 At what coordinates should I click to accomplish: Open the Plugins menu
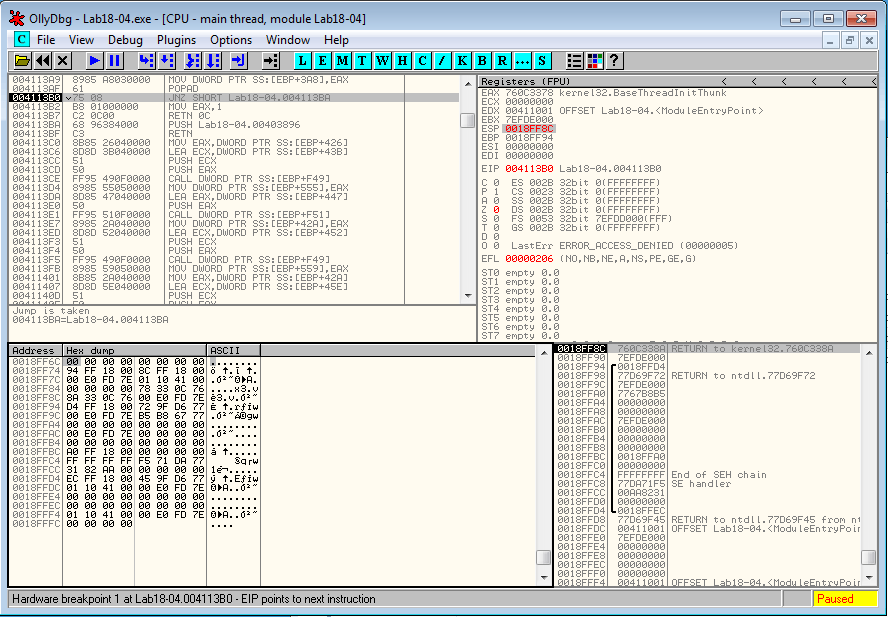coord(176,39)
